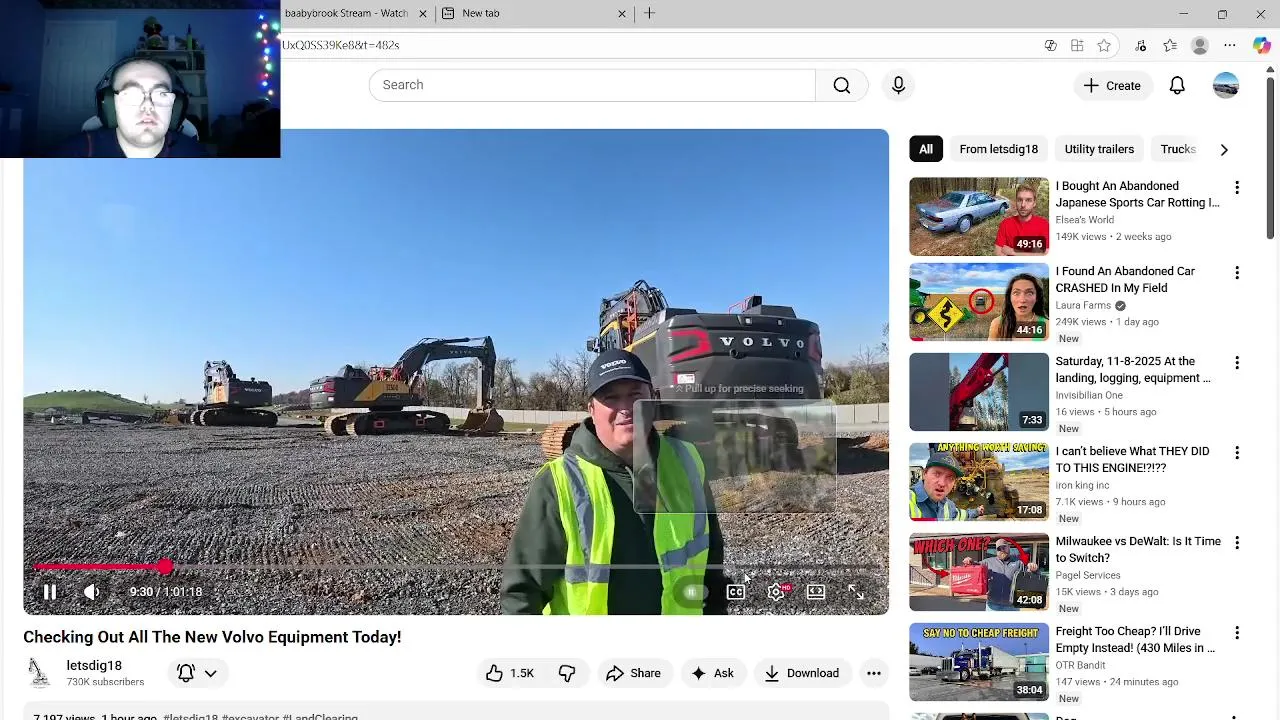Close the baabybrook Stream browser tab
This screenshot has height=720, width=1280.
(422, 13)
